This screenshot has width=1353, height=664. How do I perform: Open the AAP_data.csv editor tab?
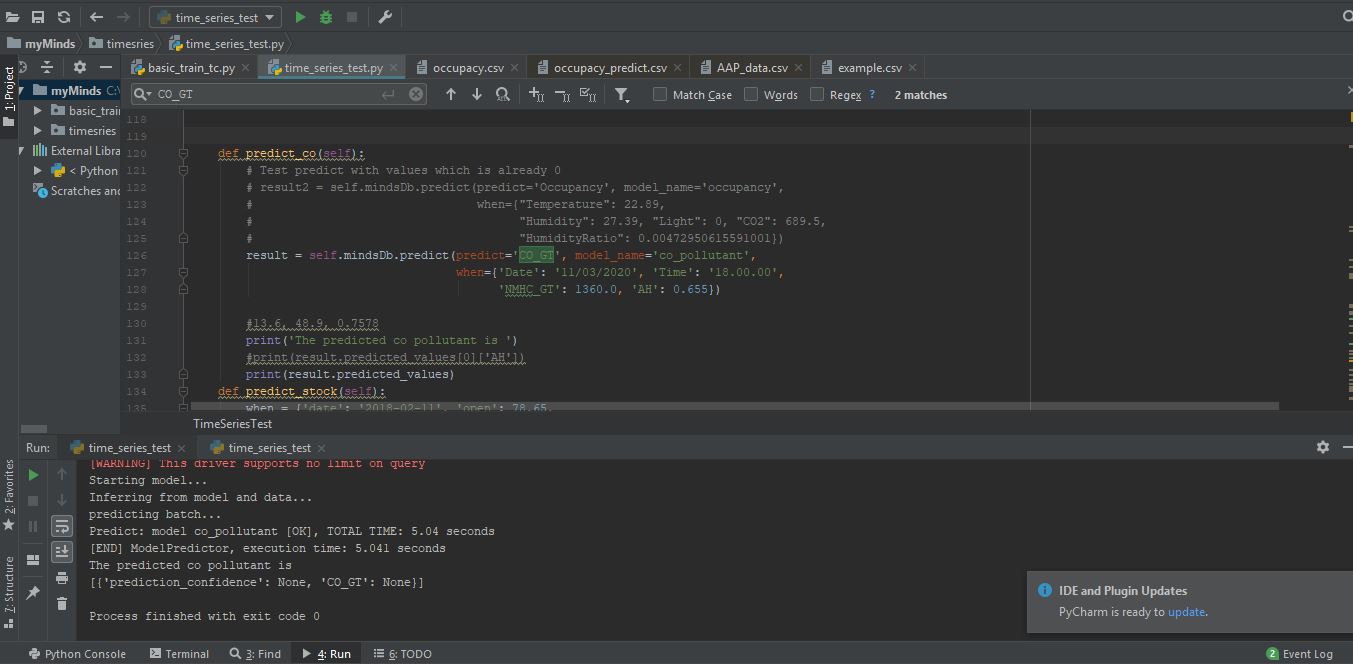(750, 68)
